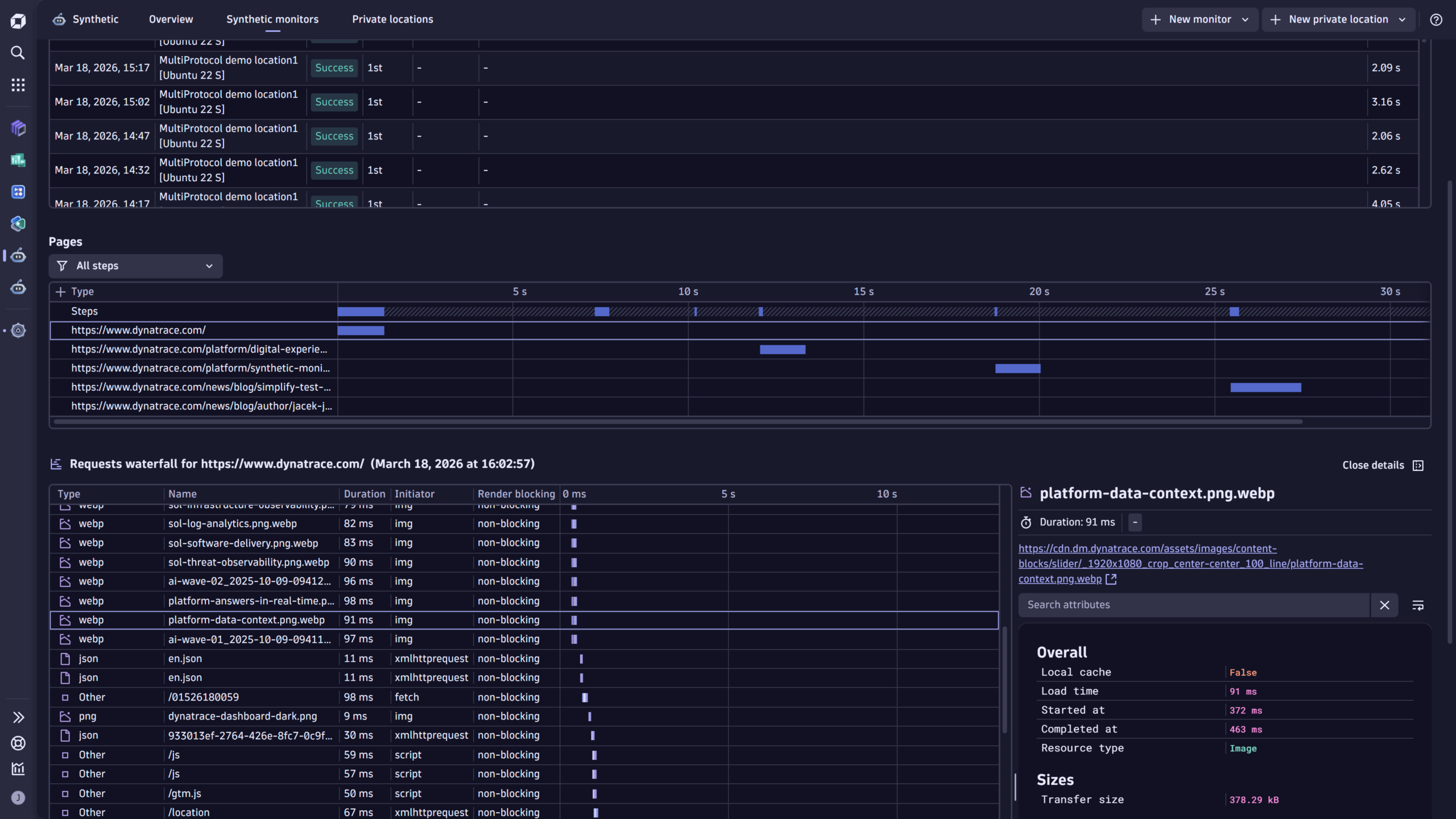This screenshot has width=1456, height=819.
Task: Expand the sidebar with the double-arrow icon
Action: point(18,717)
